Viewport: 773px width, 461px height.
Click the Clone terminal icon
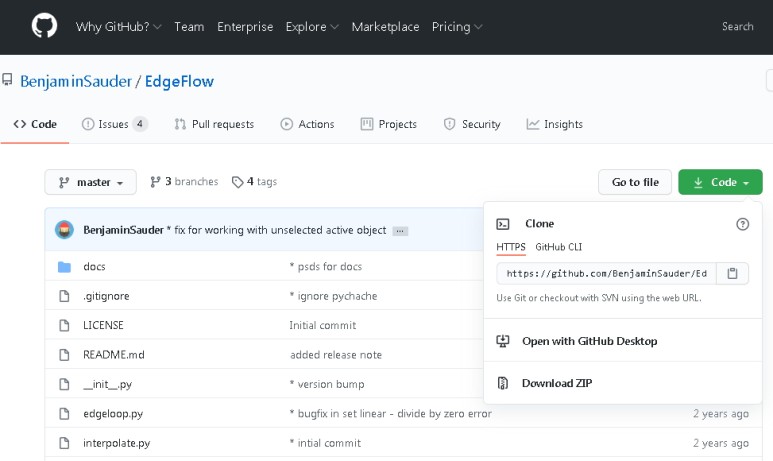click(x=503, y=224)
